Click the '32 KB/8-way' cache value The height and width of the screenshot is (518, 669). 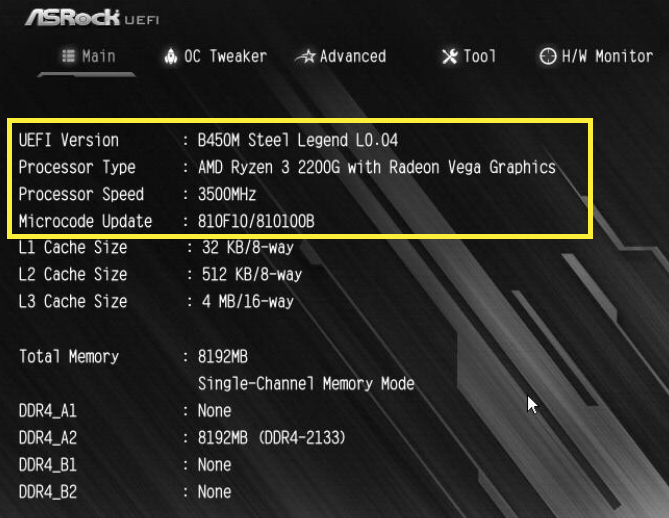pos(248,247)
